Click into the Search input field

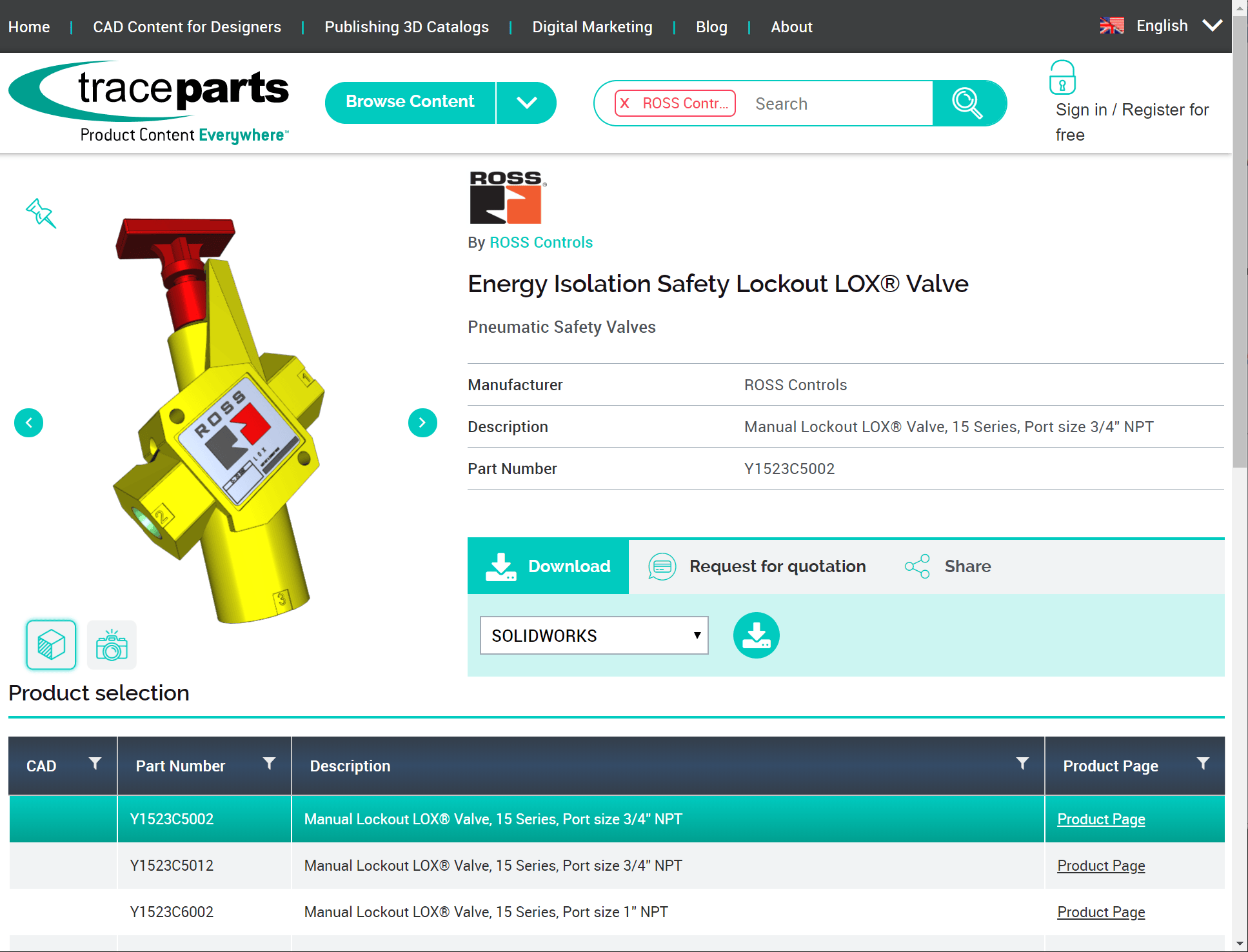(838, 103)
